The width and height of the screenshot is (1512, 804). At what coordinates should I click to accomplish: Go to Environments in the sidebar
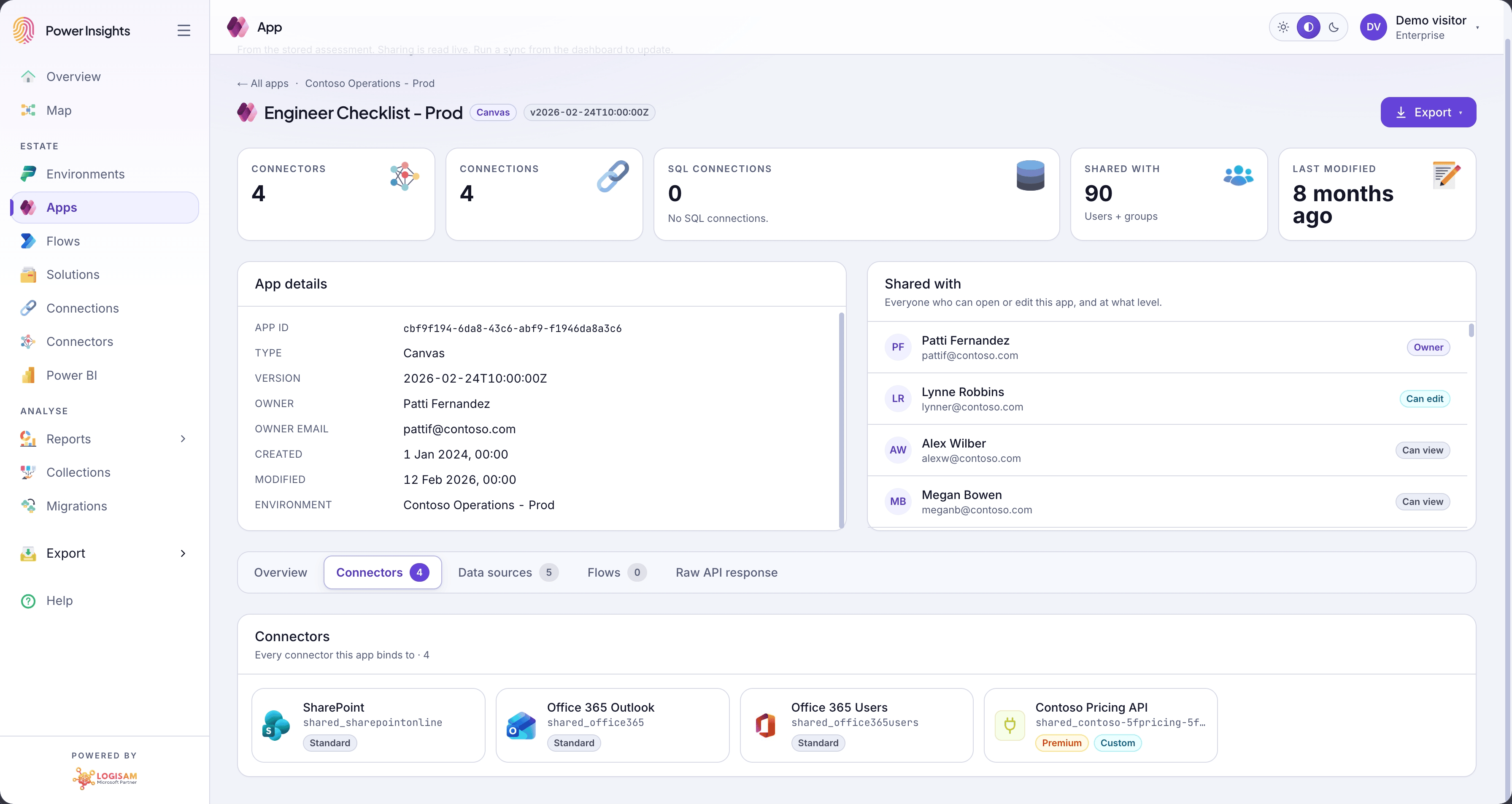pyautogui.click(x=105, y=174)
